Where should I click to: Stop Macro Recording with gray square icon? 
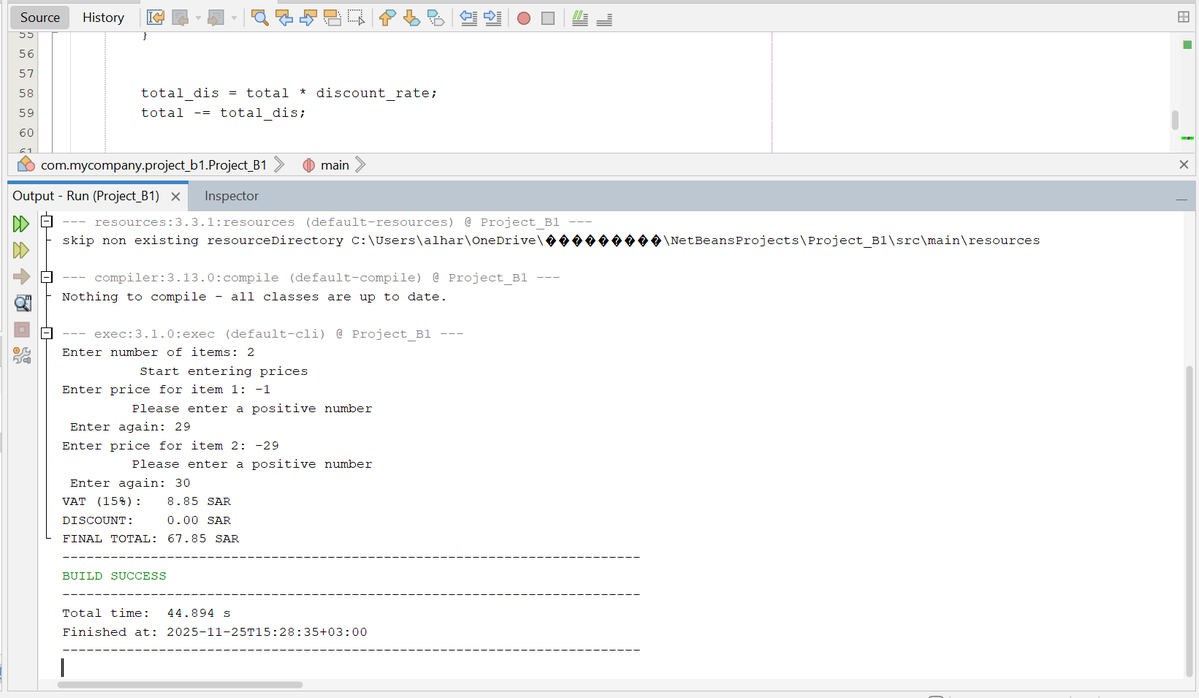[548, 18]
